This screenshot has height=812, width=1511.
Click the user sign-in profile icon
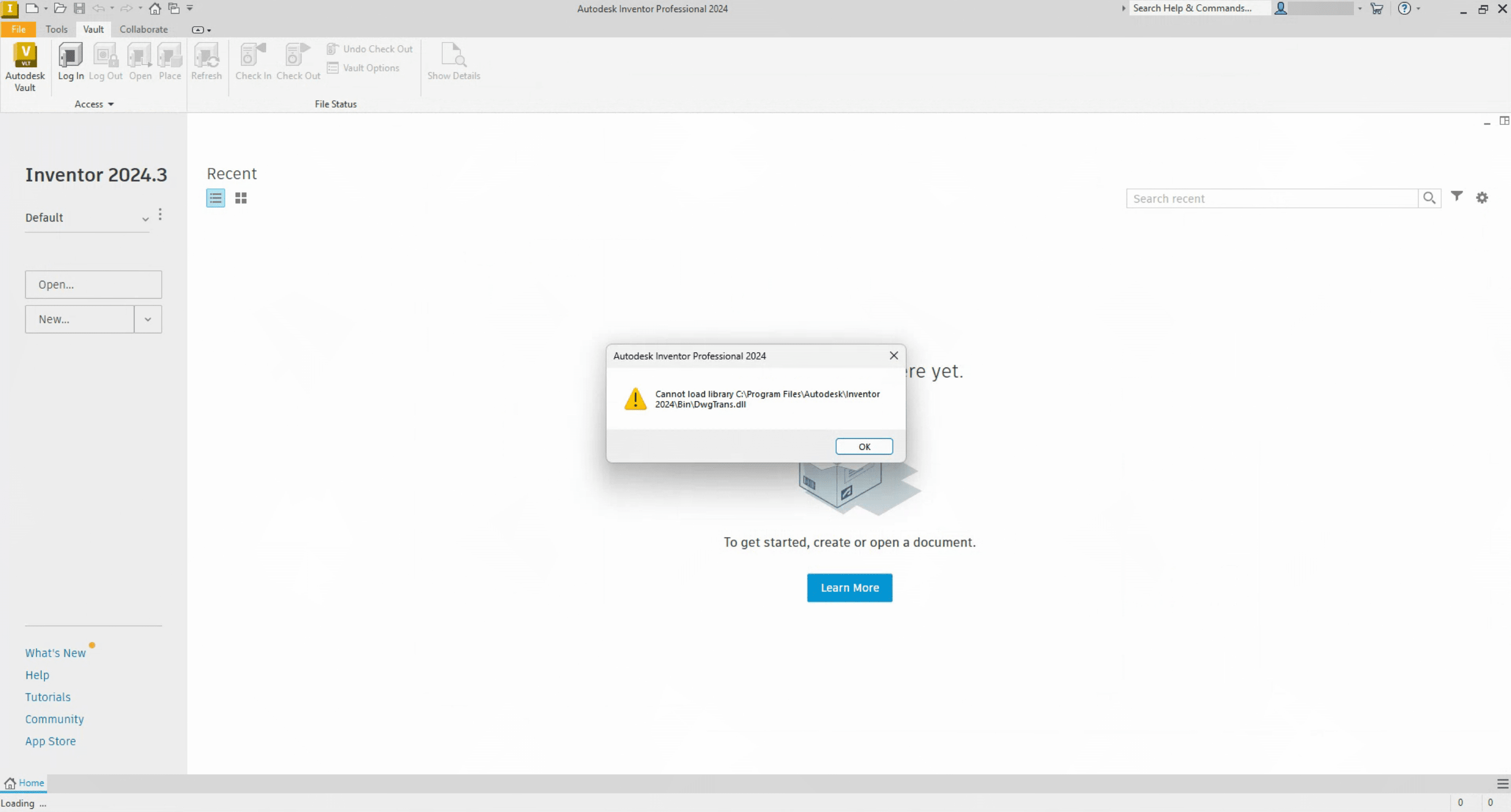1281,8
